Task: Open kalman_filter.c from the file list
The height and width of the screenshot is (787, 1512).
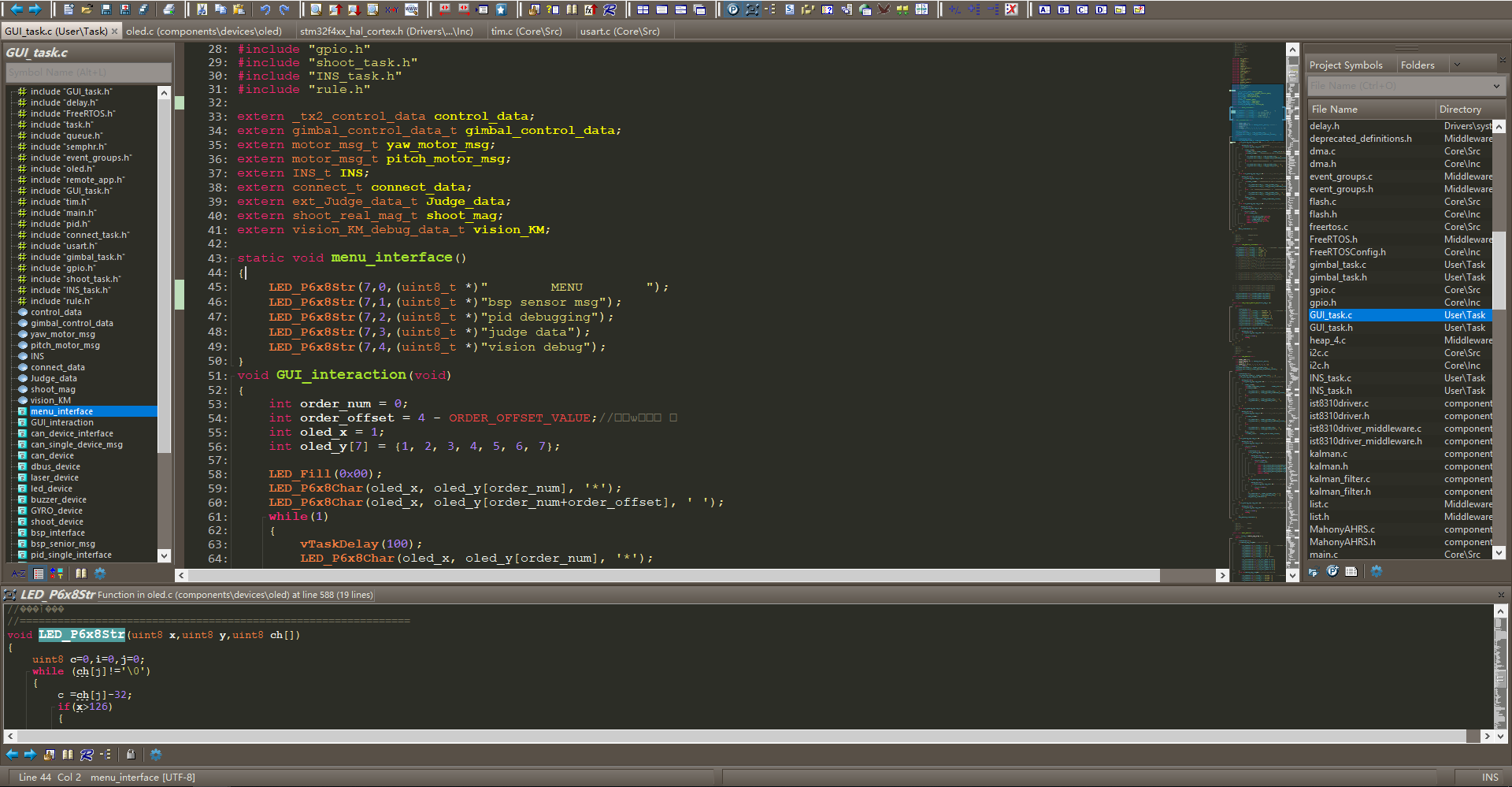Action: pos(1341,478)
